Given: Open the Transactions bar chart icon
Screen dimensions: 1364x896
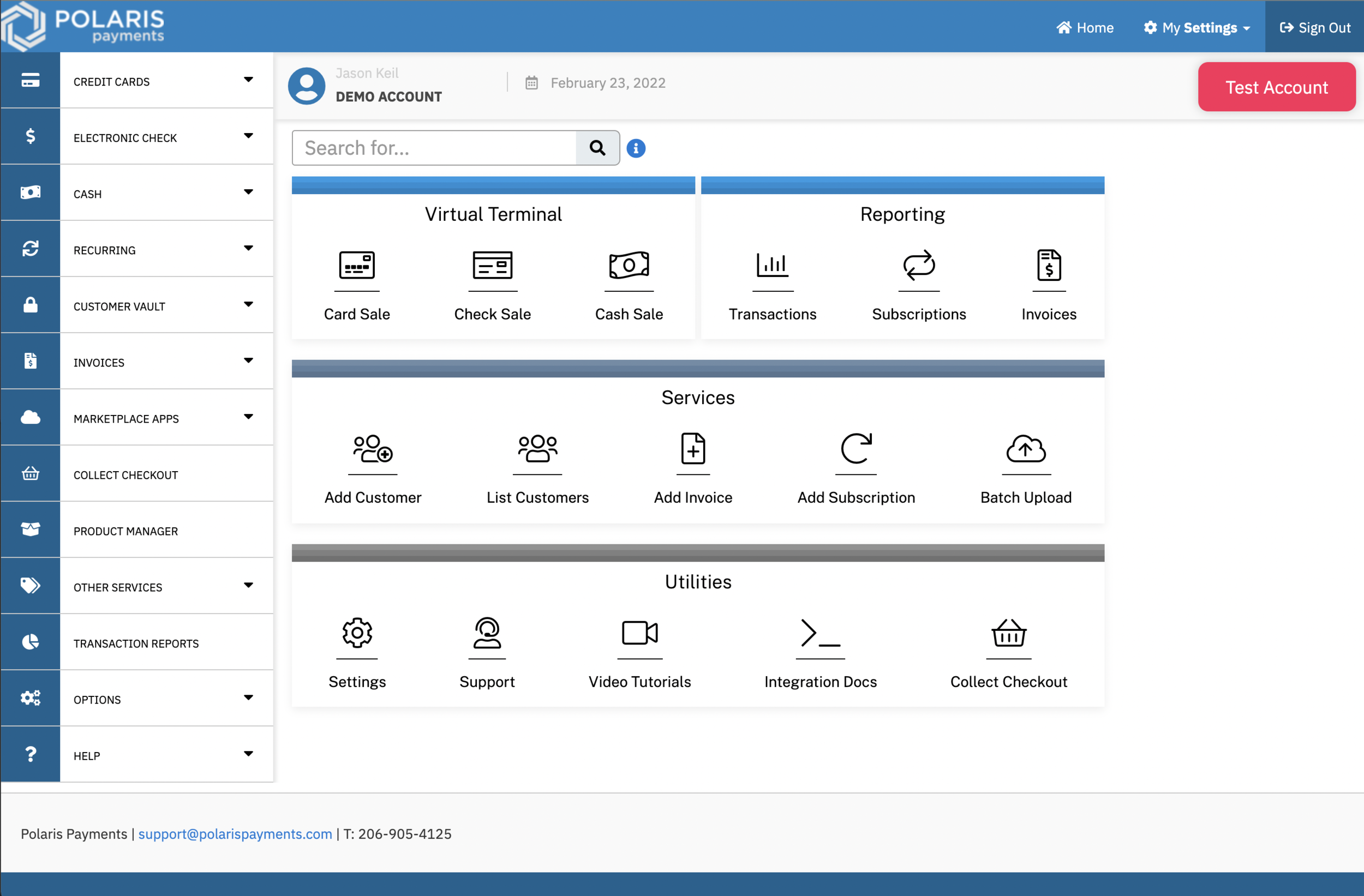Looking at the screenshot, I should tap(772, 264).
